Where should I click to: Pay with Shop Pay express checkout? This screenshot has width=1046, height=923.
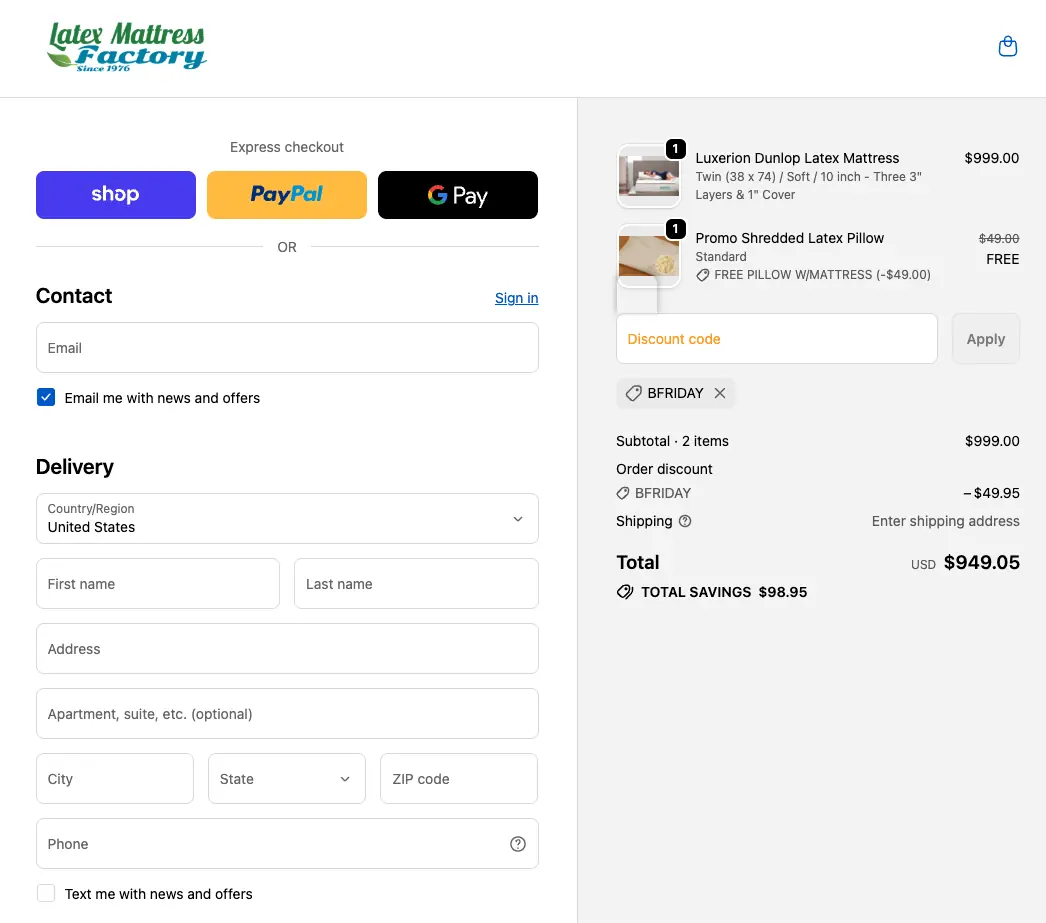(x=116, y=195)
